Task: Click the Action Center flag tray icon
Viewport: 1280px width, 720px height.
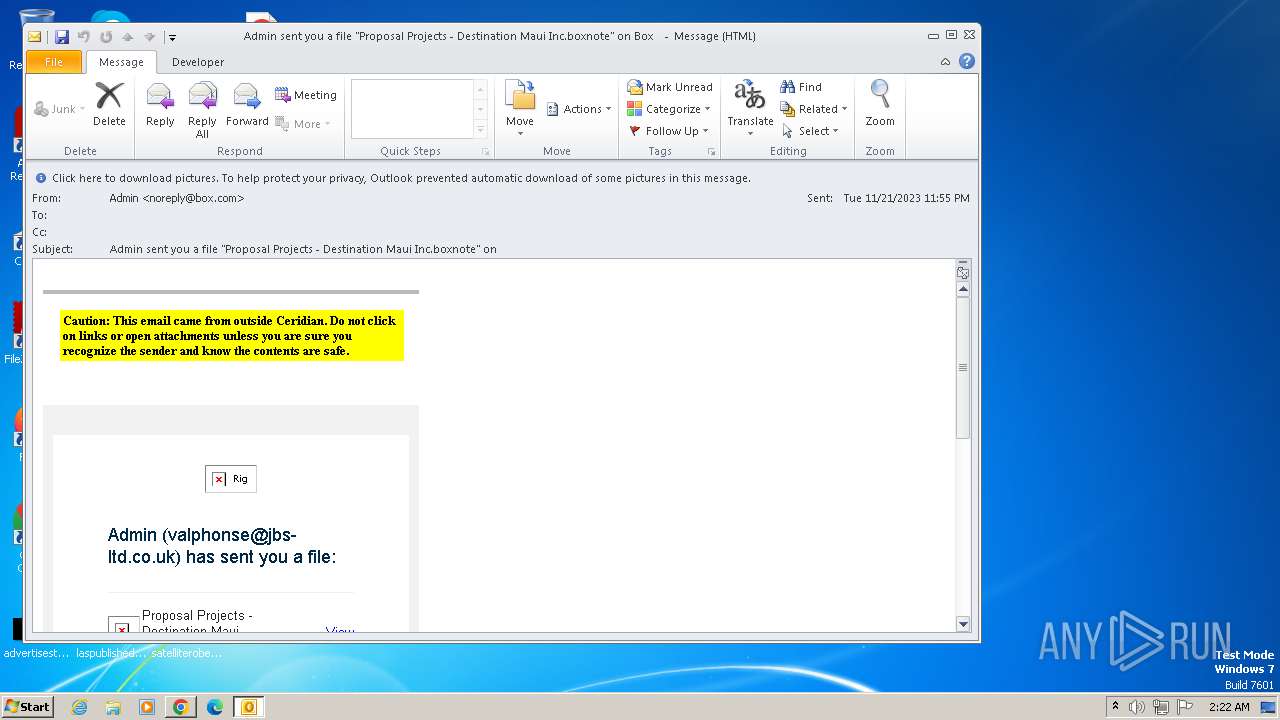Action: [x=1185, y=707]
